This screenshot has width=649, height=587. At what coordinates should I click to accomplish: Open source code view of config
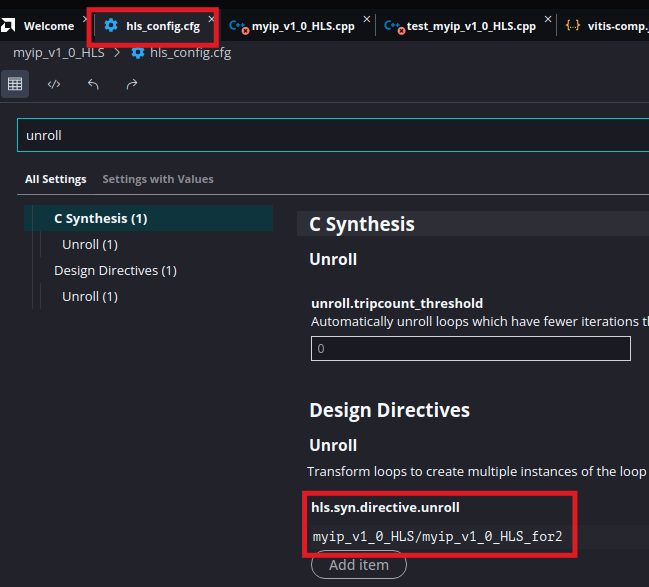click(54, 84)
